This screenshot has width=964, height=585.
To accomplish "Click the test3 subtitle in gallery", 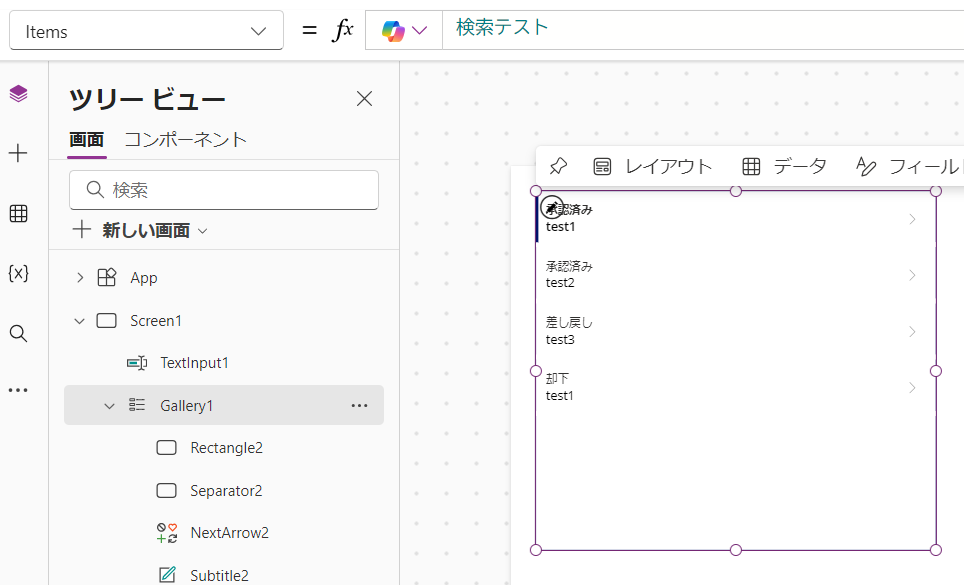I will point(560,339).
